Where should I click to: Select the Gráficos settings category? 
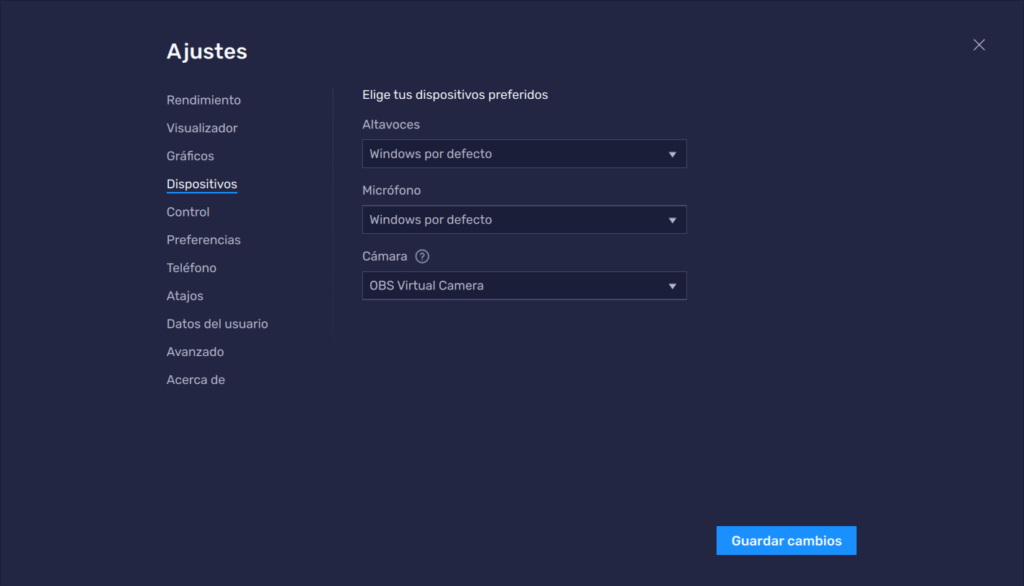coord(189,156)
